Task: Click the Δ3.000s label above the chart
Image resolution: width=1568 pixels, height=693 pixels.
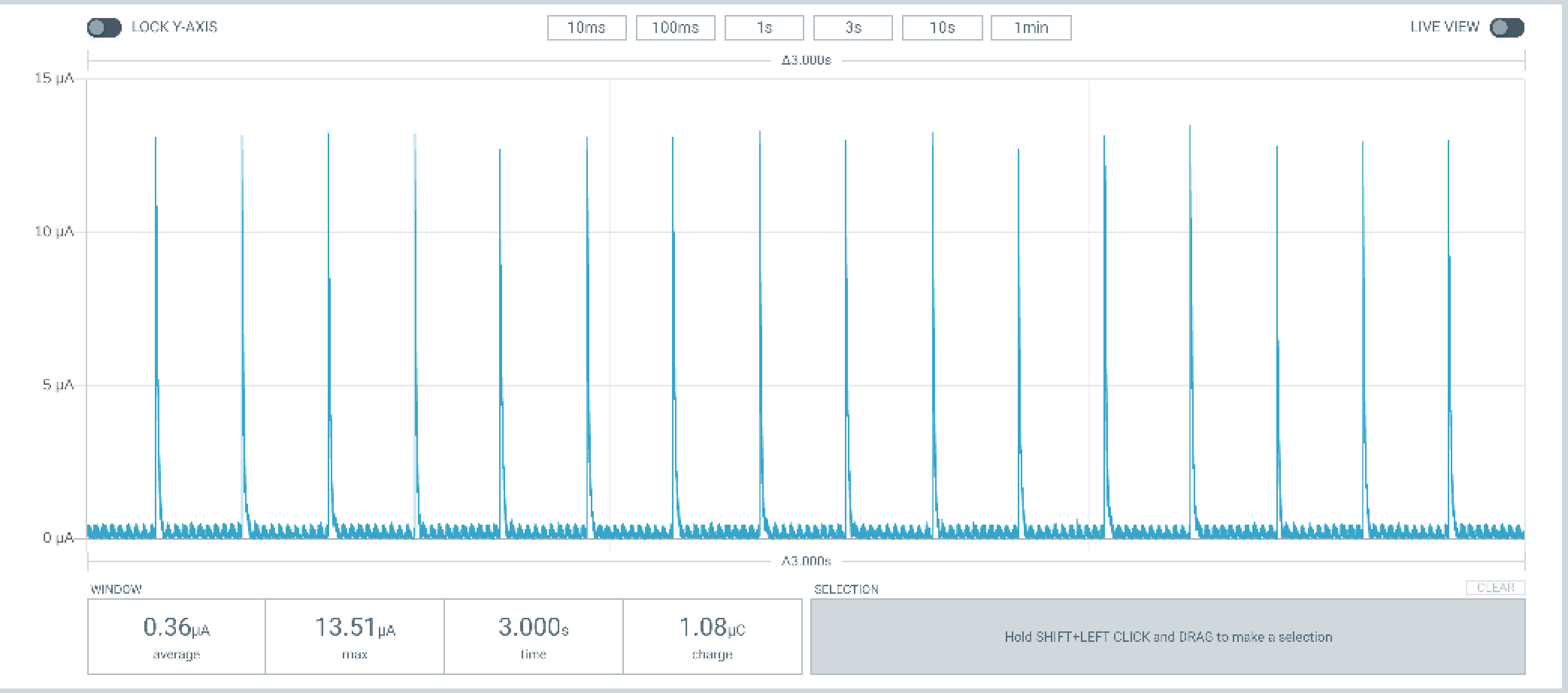Action: pyautogui.click(x=806, y=60)
